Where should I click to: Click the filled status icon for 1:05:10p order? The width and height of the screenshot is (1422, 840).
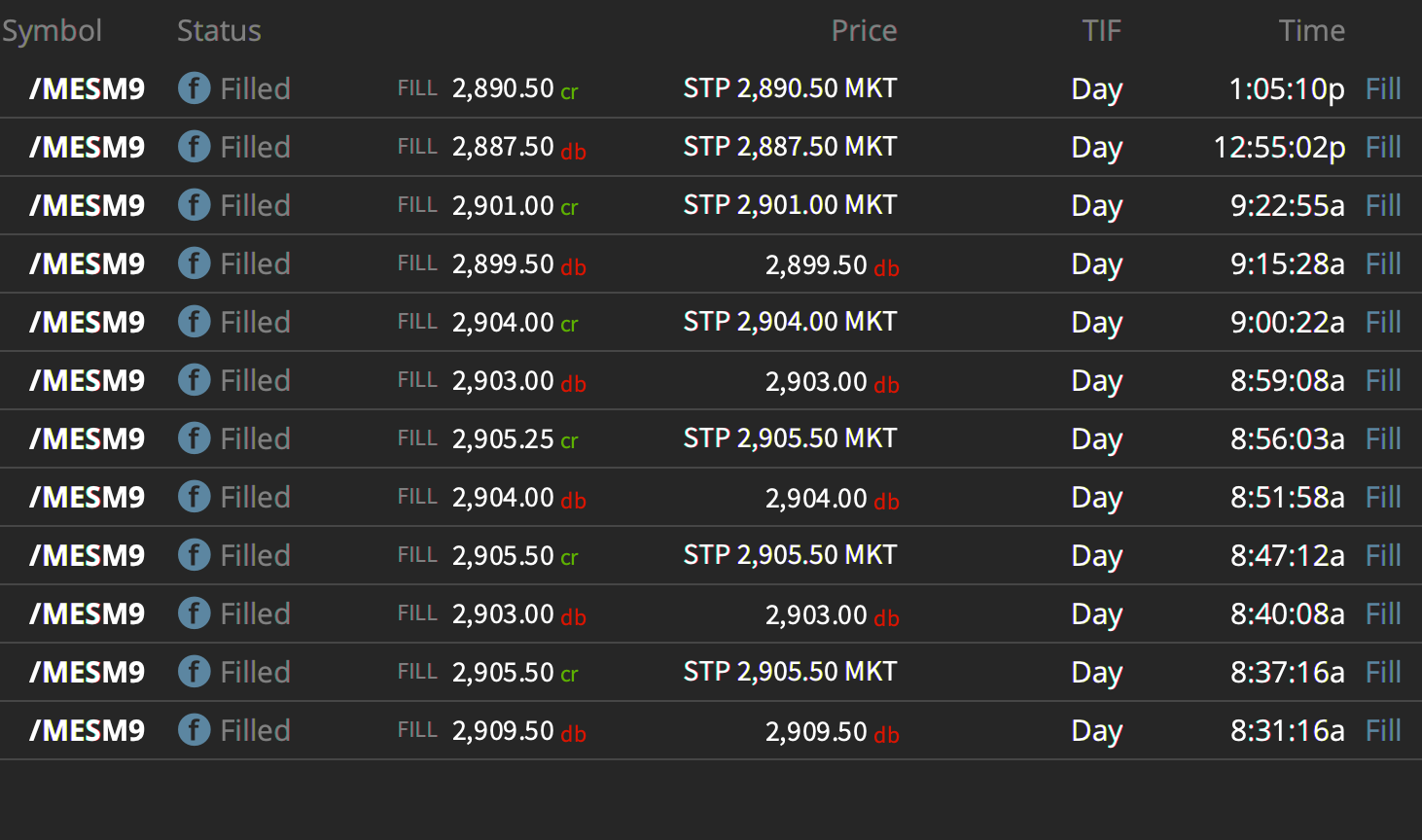(194, 88)
